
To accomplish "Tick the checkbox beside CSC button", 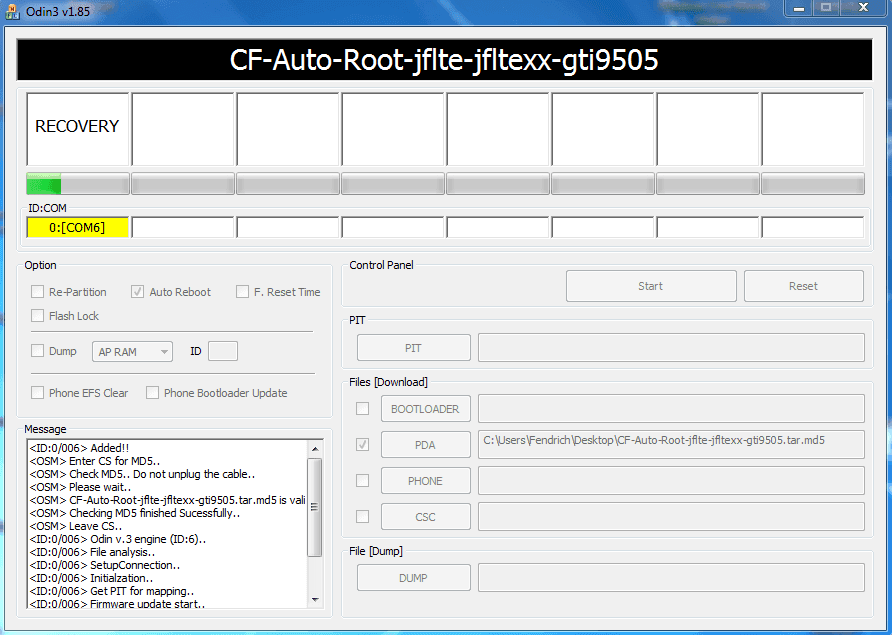I will click(x=362, y=517).
